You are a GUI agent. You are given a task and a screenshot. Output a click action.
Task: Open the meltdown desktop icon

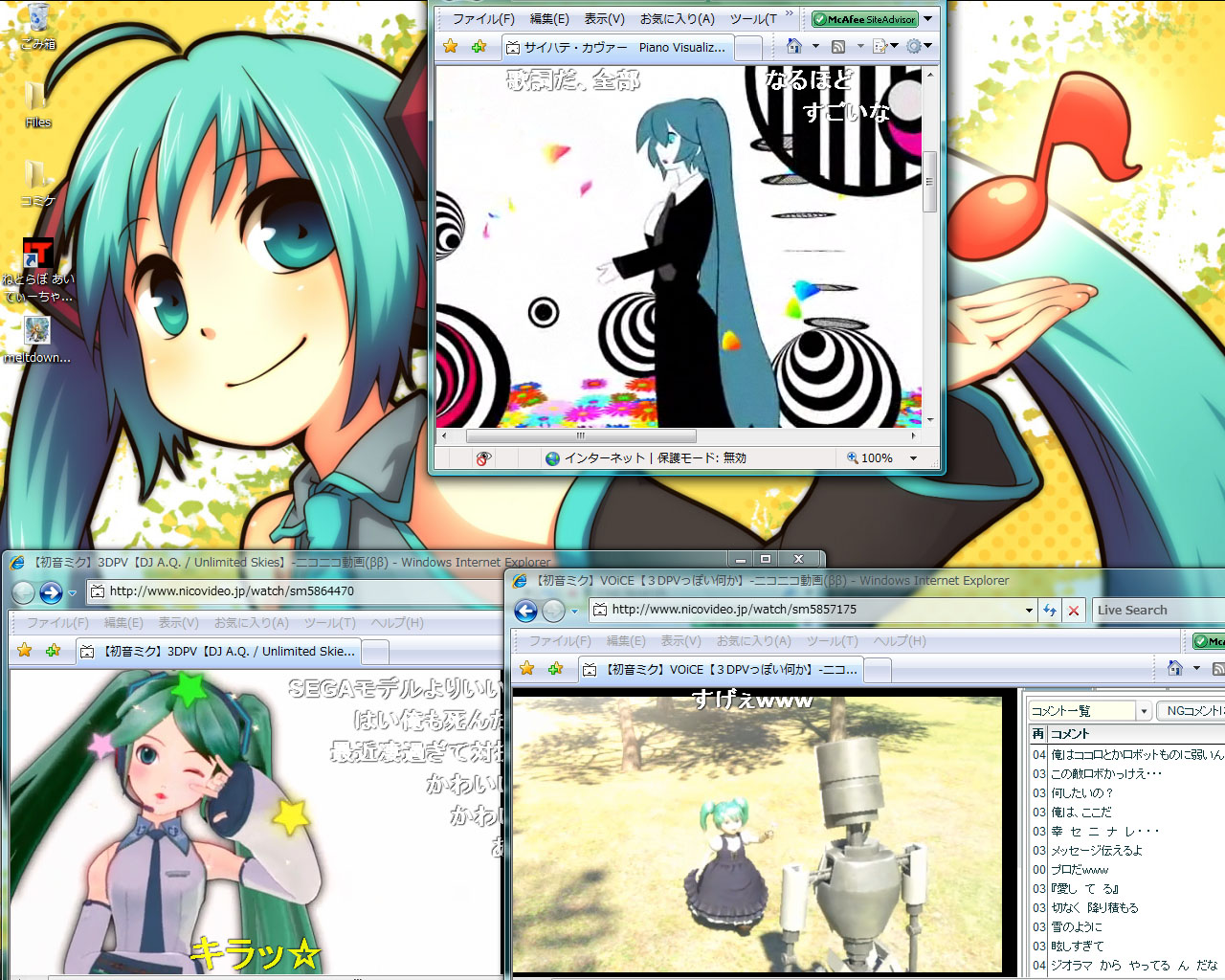tap(37, 340)
